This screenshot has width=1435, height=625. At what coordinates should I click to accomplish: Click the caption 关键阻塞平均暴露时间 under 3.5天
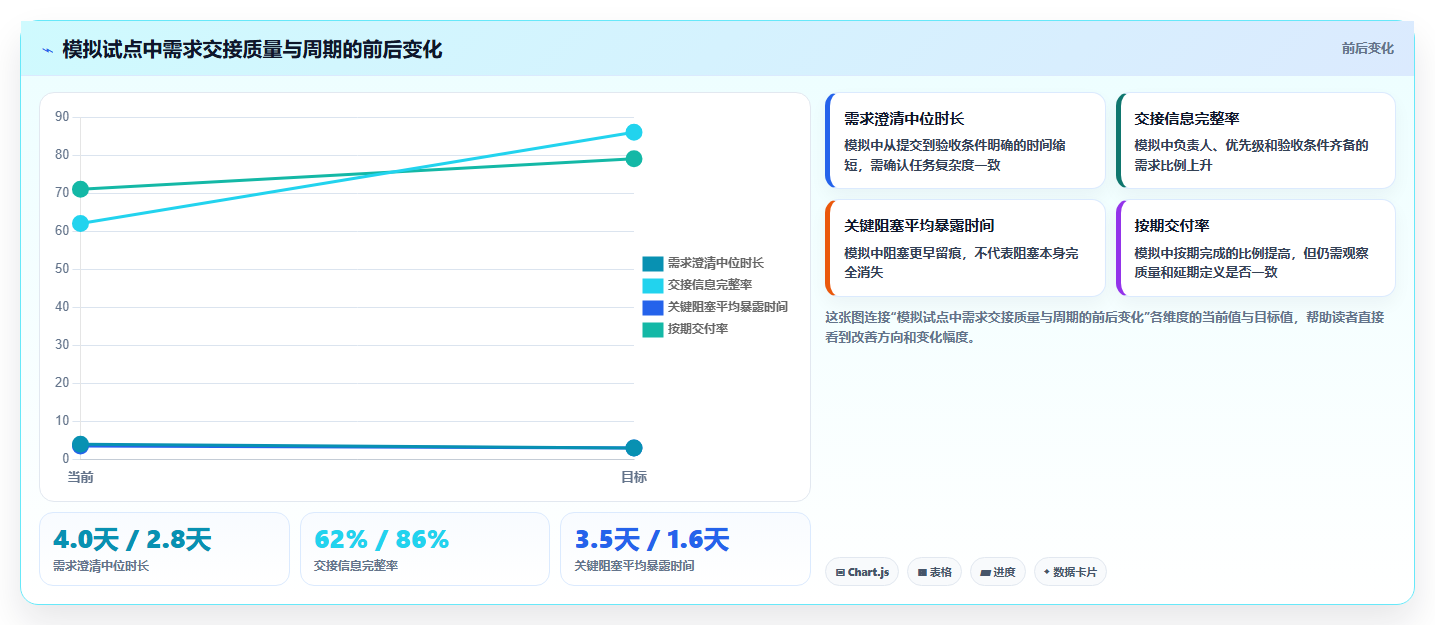coord(634,566)
